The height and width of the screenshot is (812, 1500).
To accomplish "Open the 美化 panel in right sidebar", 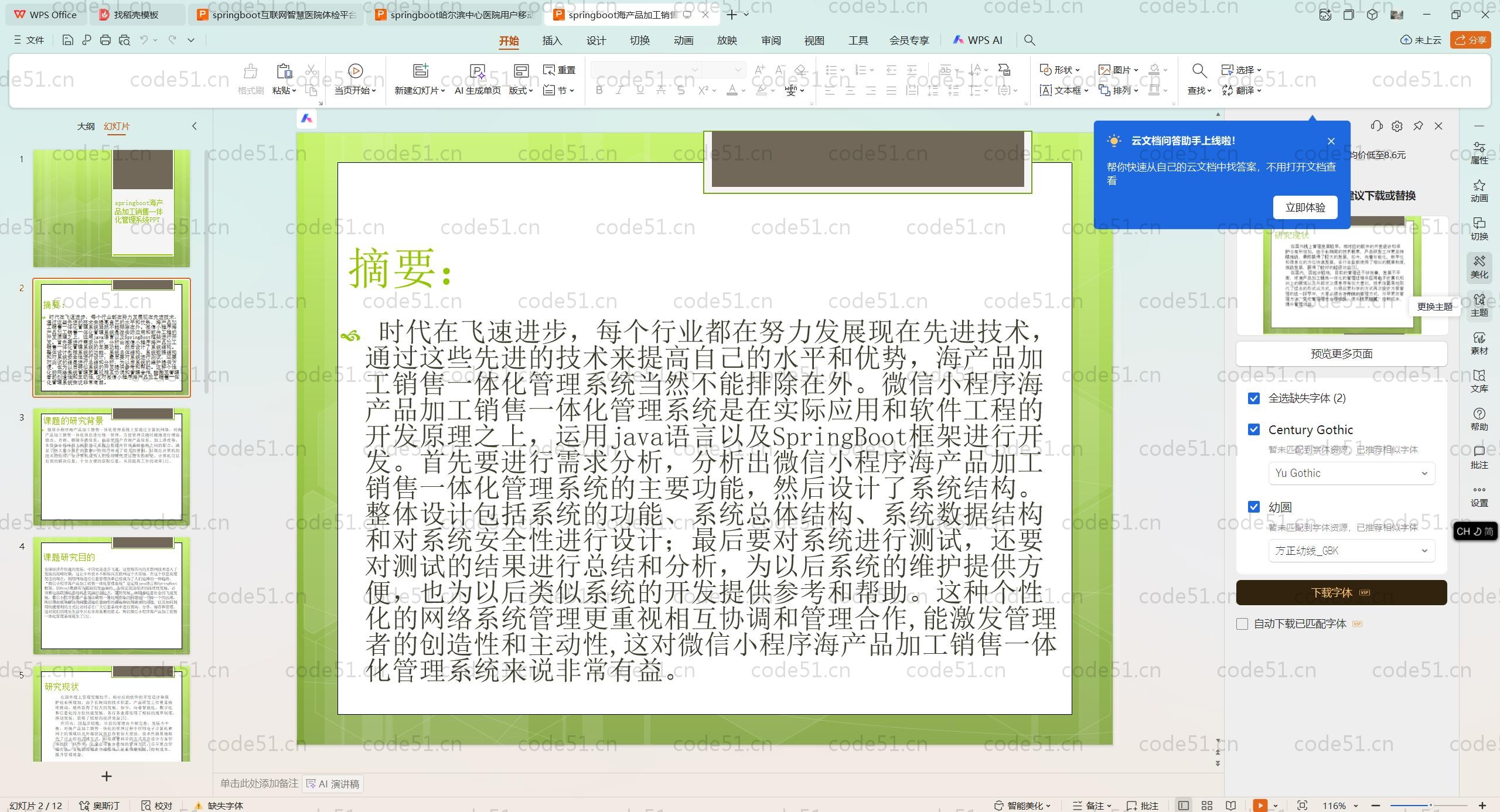I will 1479,267.
